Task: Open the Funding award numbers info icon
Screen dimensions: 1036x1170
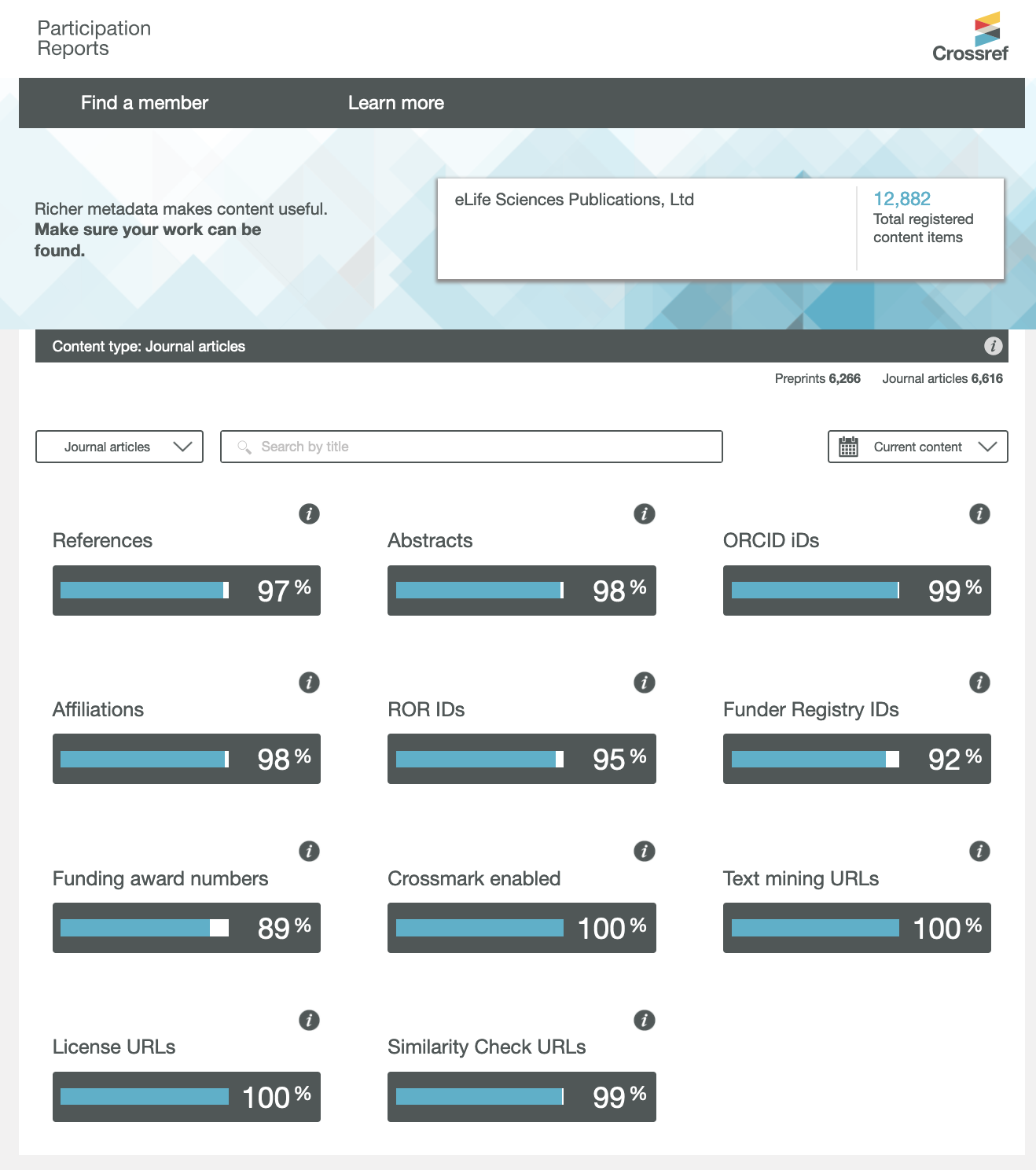Action: click(x=309, y=852)
